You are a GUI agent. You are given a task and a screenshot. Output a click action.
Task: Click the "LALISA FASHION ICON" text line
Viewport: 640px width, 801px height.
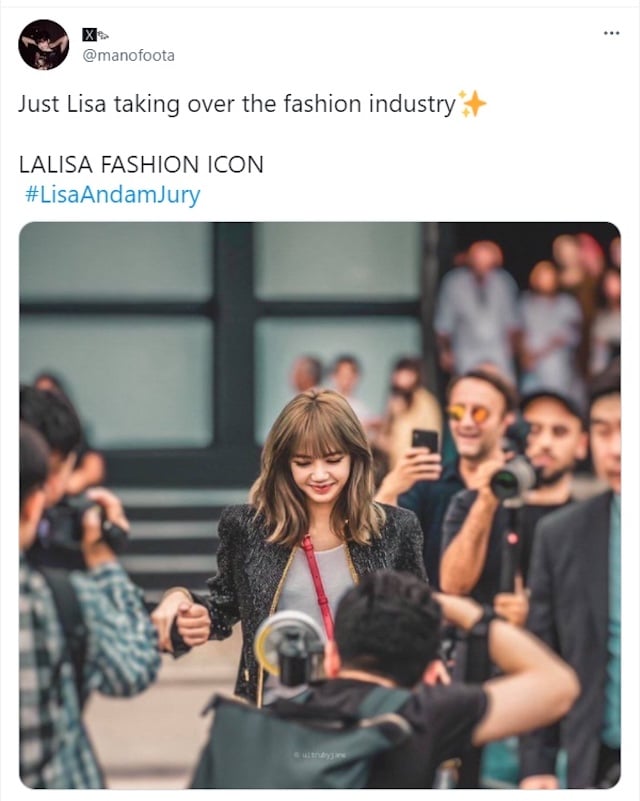(141, 164)
